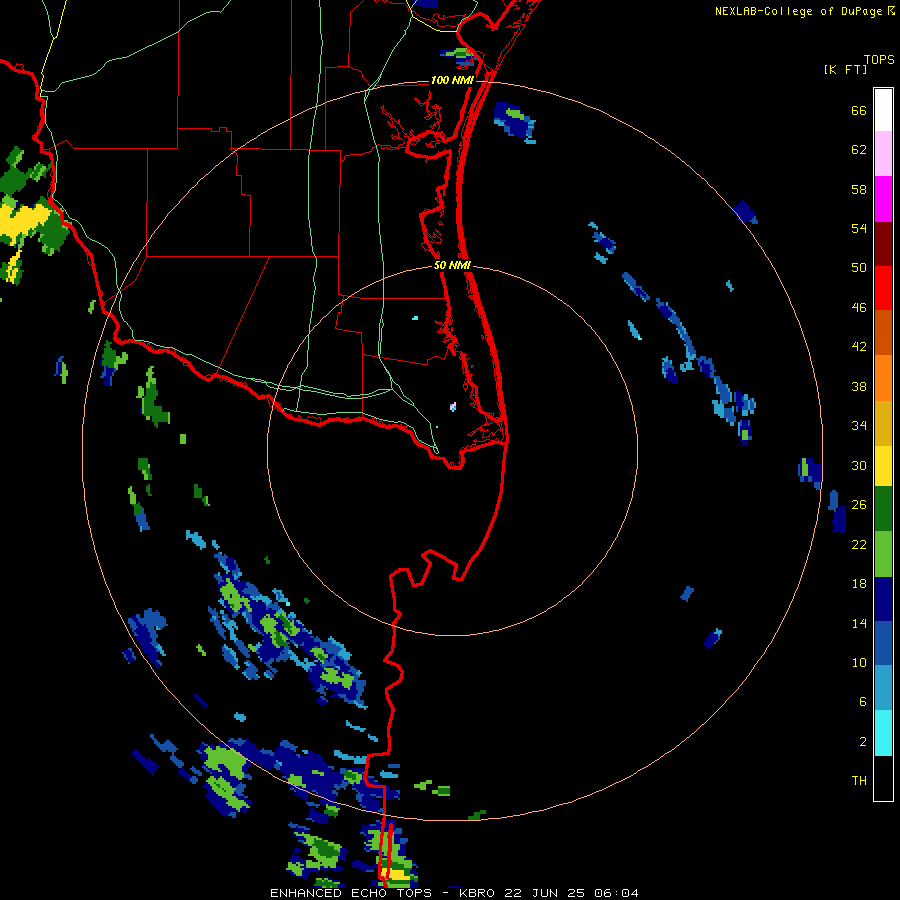This screenshot has height=900, width=900.
Task: Pick the dark red legend swatch
Action: click(x=883, y=243)
